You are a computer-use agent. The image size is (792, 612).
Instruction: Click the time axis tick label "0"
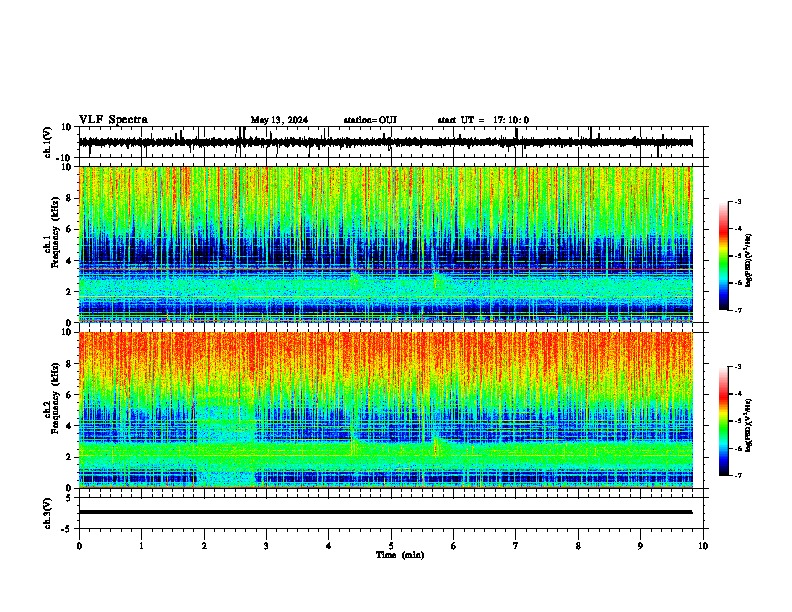click(79, 546)
